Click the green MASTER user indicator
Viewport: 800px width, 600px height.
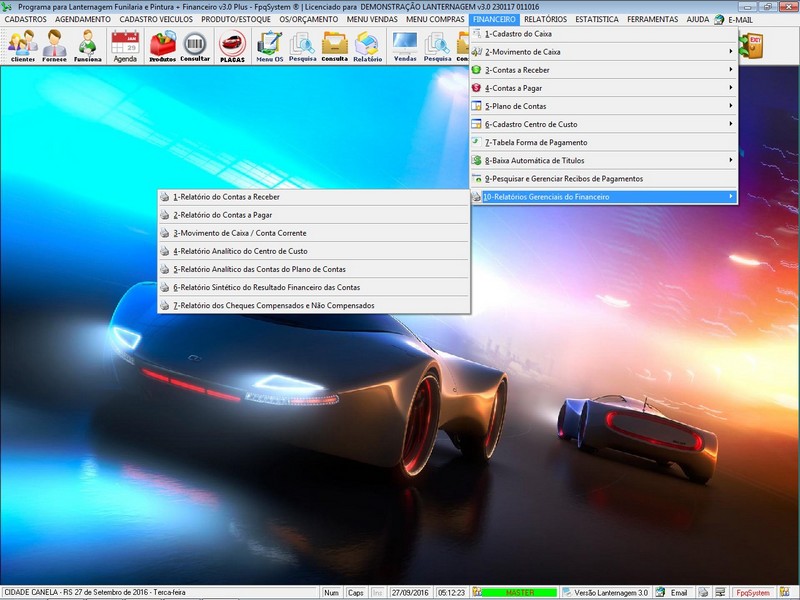coord(518,593)
